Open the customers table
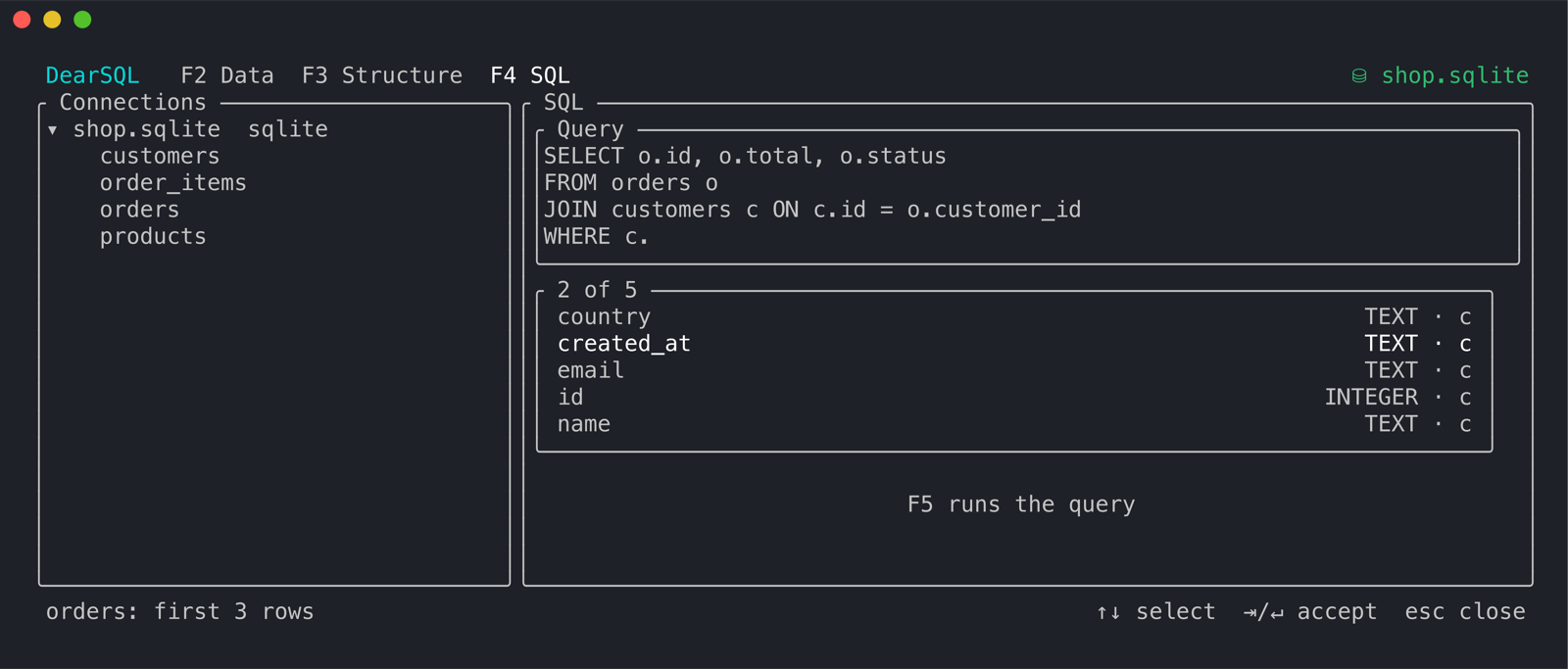This screenshot has height=669, width=1568. (160, 156)
